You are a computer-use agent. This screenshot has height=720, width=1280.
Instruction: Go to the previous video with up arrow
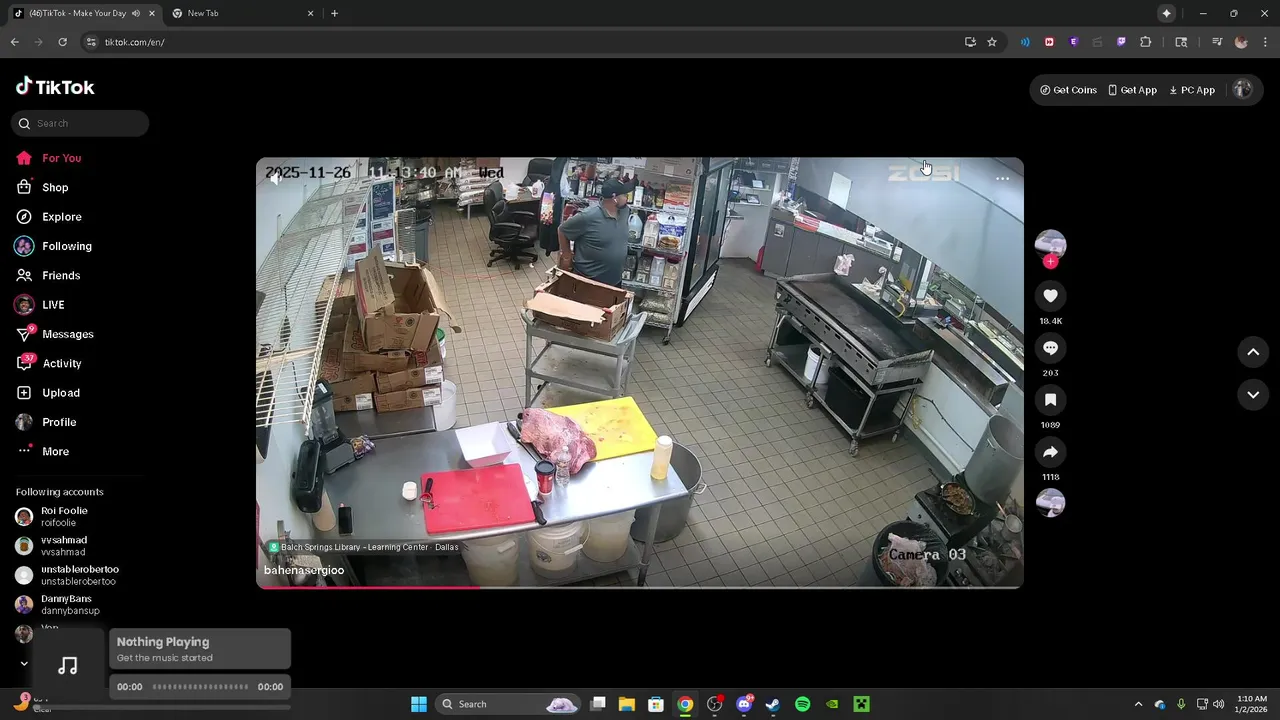coord(1253,352)
